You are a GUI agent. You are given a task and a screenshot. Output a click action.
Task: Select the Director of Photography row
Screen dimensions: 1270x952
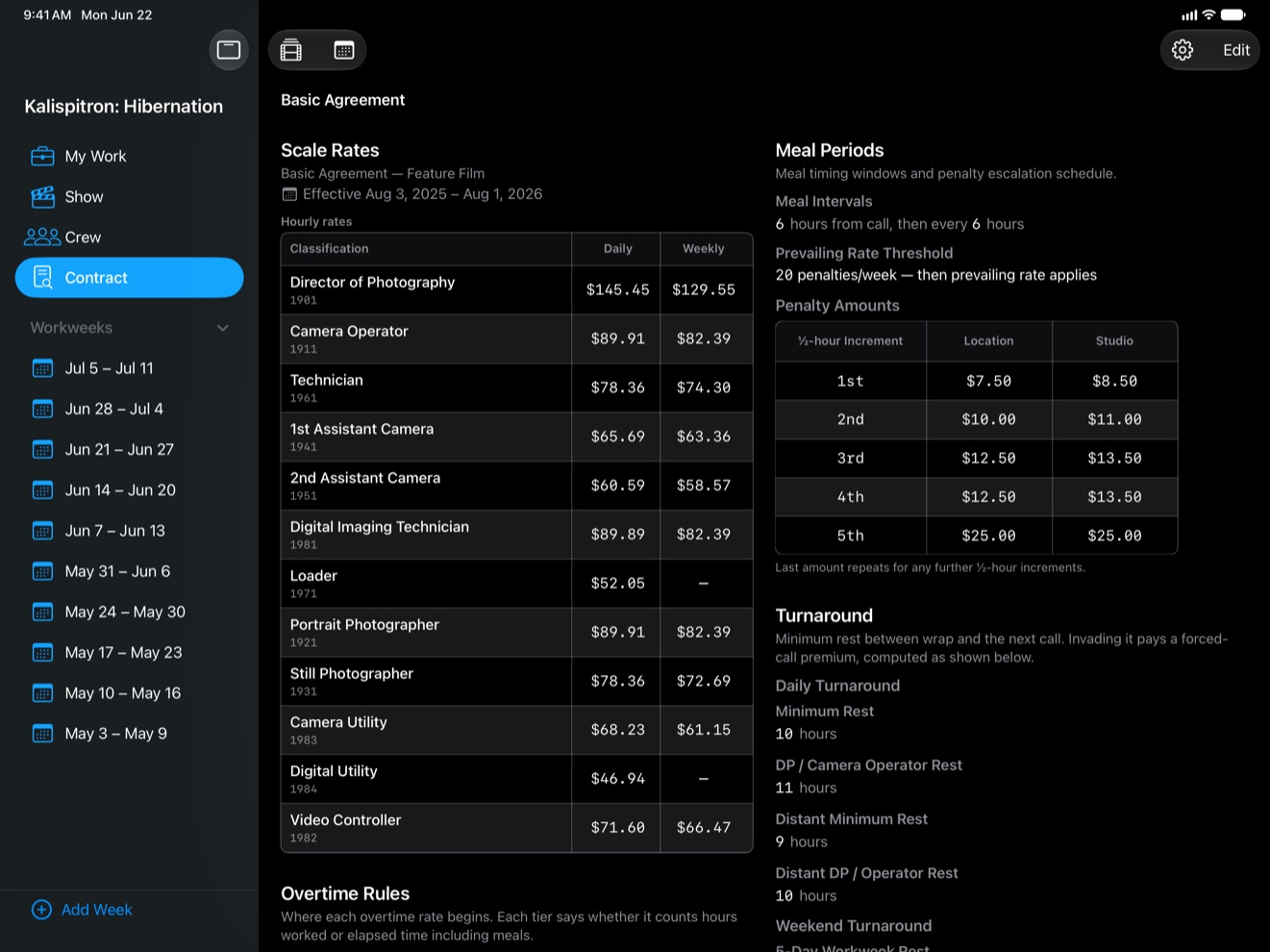click(x=516, y=289)
